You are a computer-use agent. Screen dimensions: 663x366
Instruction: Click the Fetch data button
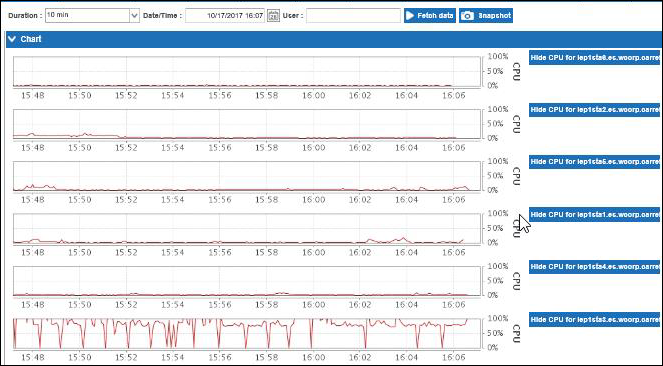[x=430, y=16]
